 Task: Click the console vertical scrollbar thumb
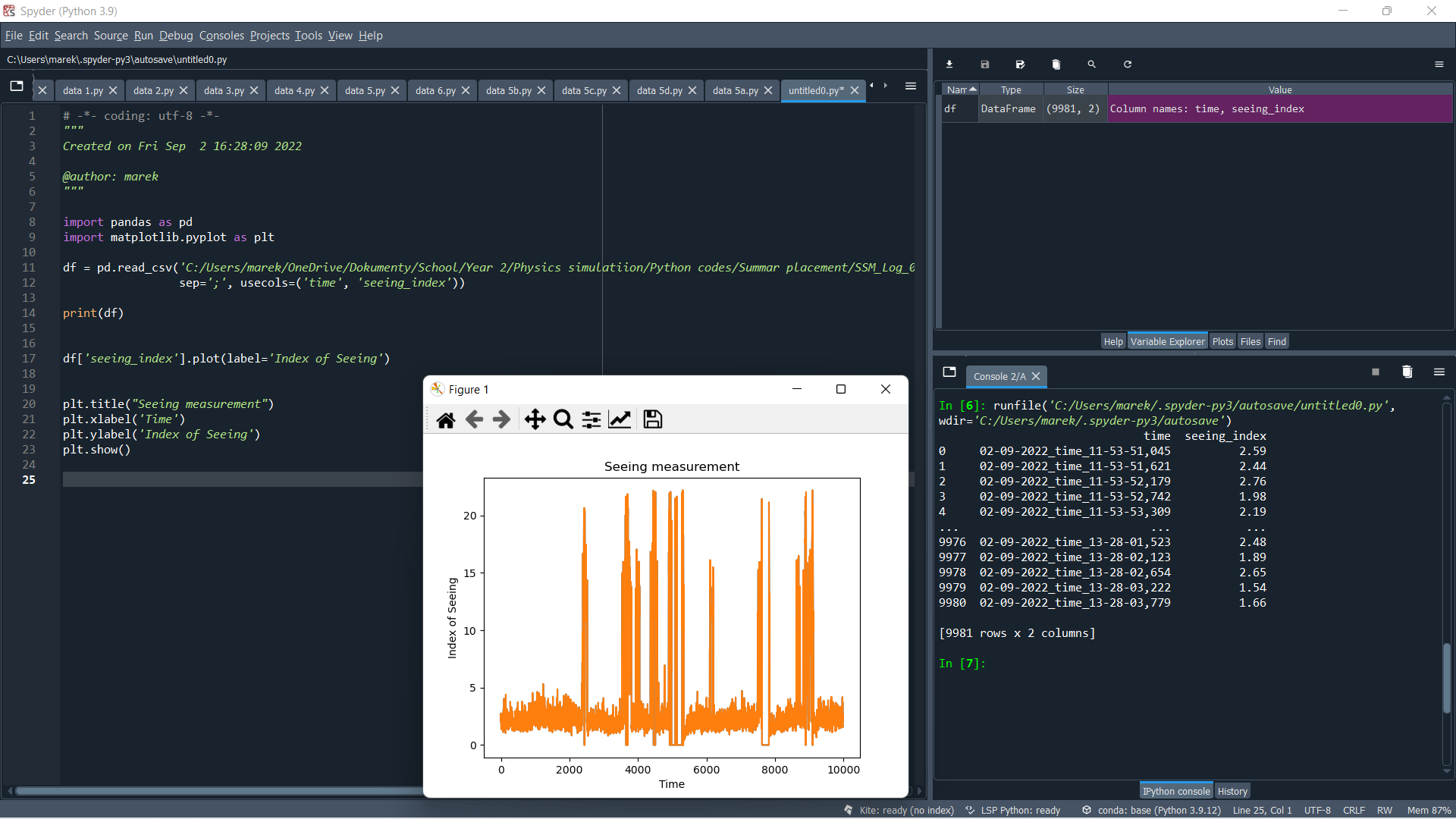pos(1447,679)
